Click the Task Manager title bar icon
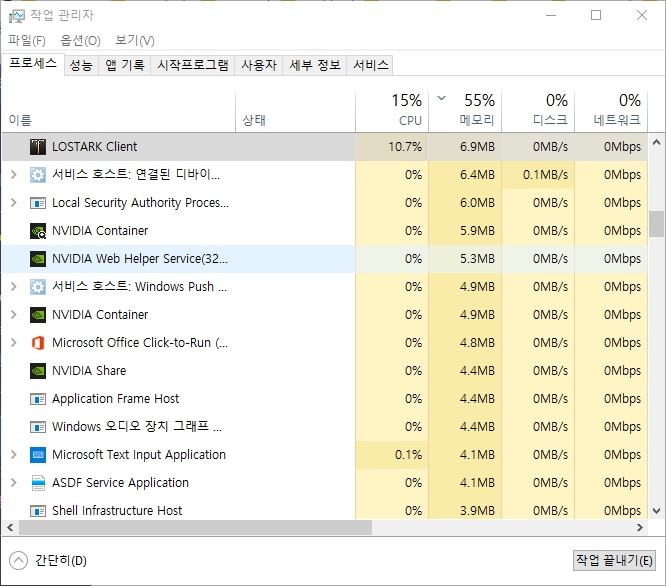The image size is (666, 586). [x=17, y=16]
